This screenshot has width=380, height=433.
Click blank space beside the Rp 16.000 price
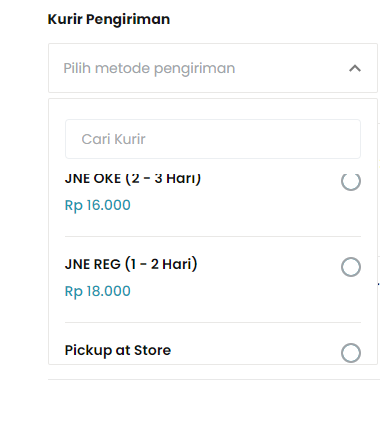tap(233, 205)
